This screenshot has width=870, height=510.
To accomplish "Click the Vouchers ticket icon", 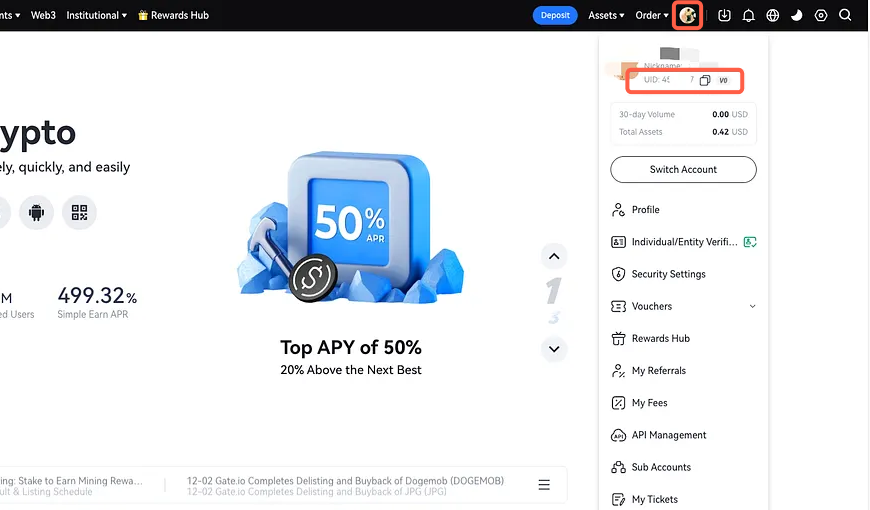I will pos(618,306).
